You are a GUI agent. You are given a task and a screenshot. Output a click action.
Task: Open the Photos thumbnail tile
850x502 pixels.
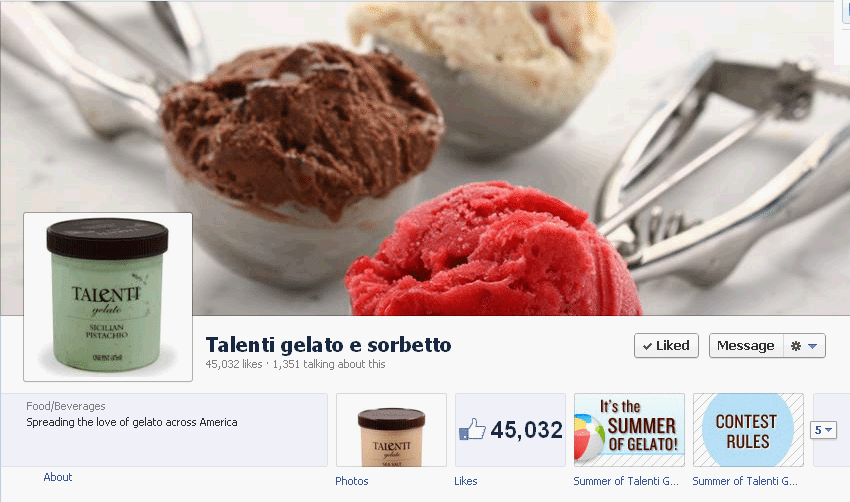(391, 430)
